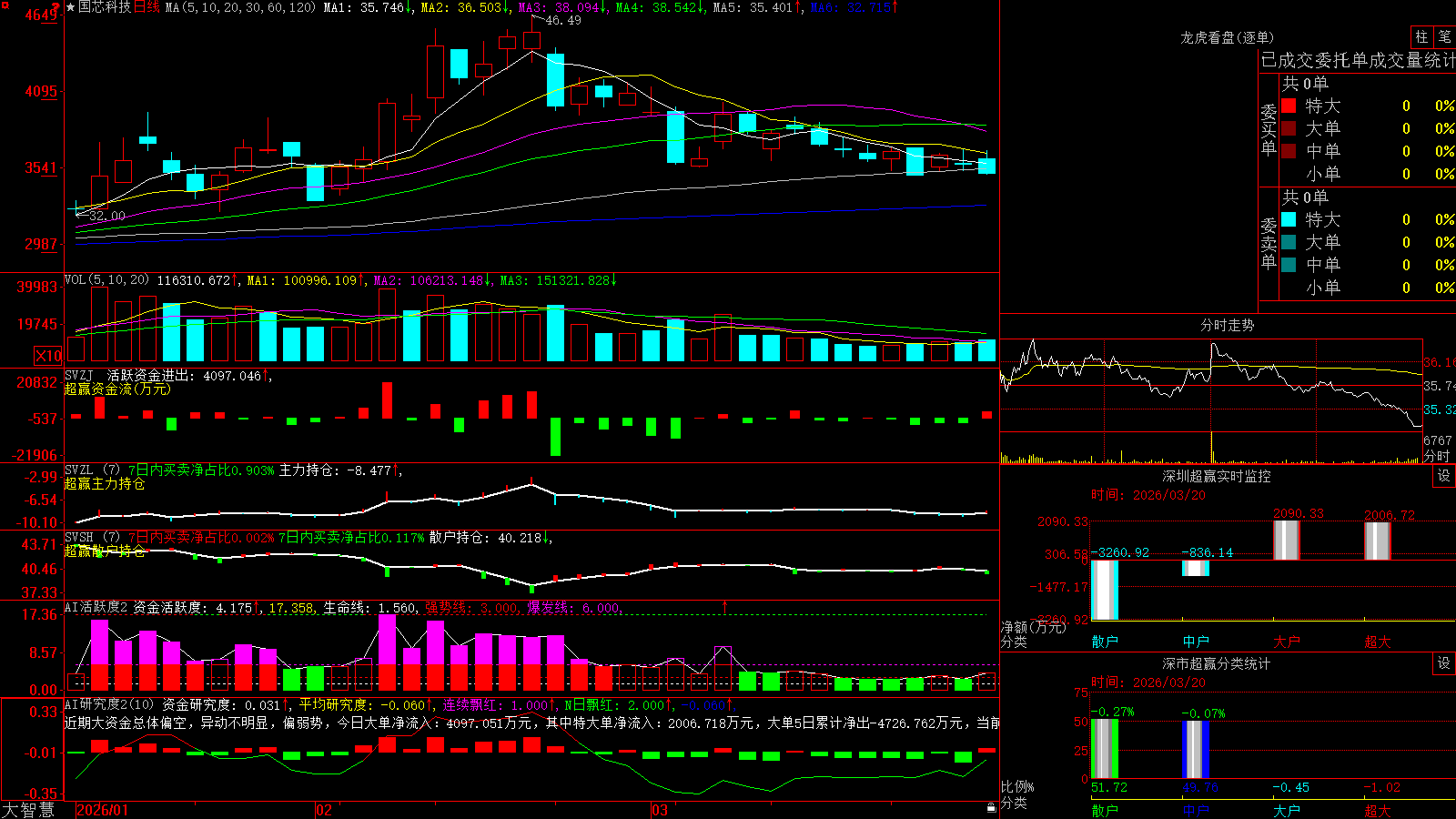Click the magenta MA3: 38.094 value
This screenshot has width=1456, height=819.
coord(559,7)
